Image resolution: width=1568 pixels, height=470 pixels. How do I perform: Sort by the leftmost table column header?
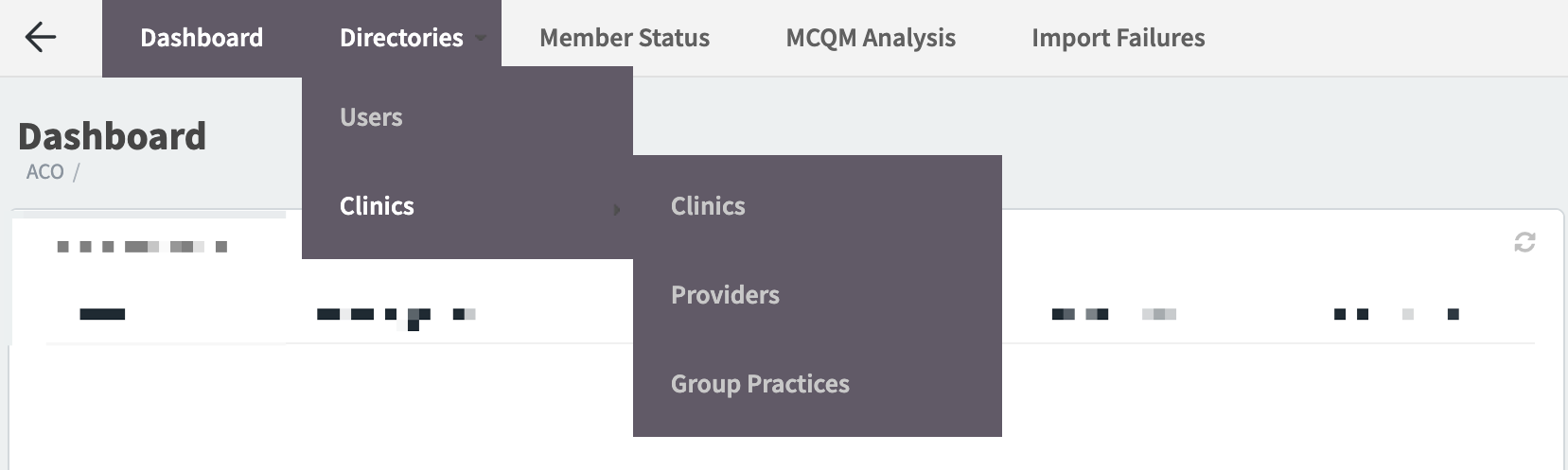click(x=102, y=314)
